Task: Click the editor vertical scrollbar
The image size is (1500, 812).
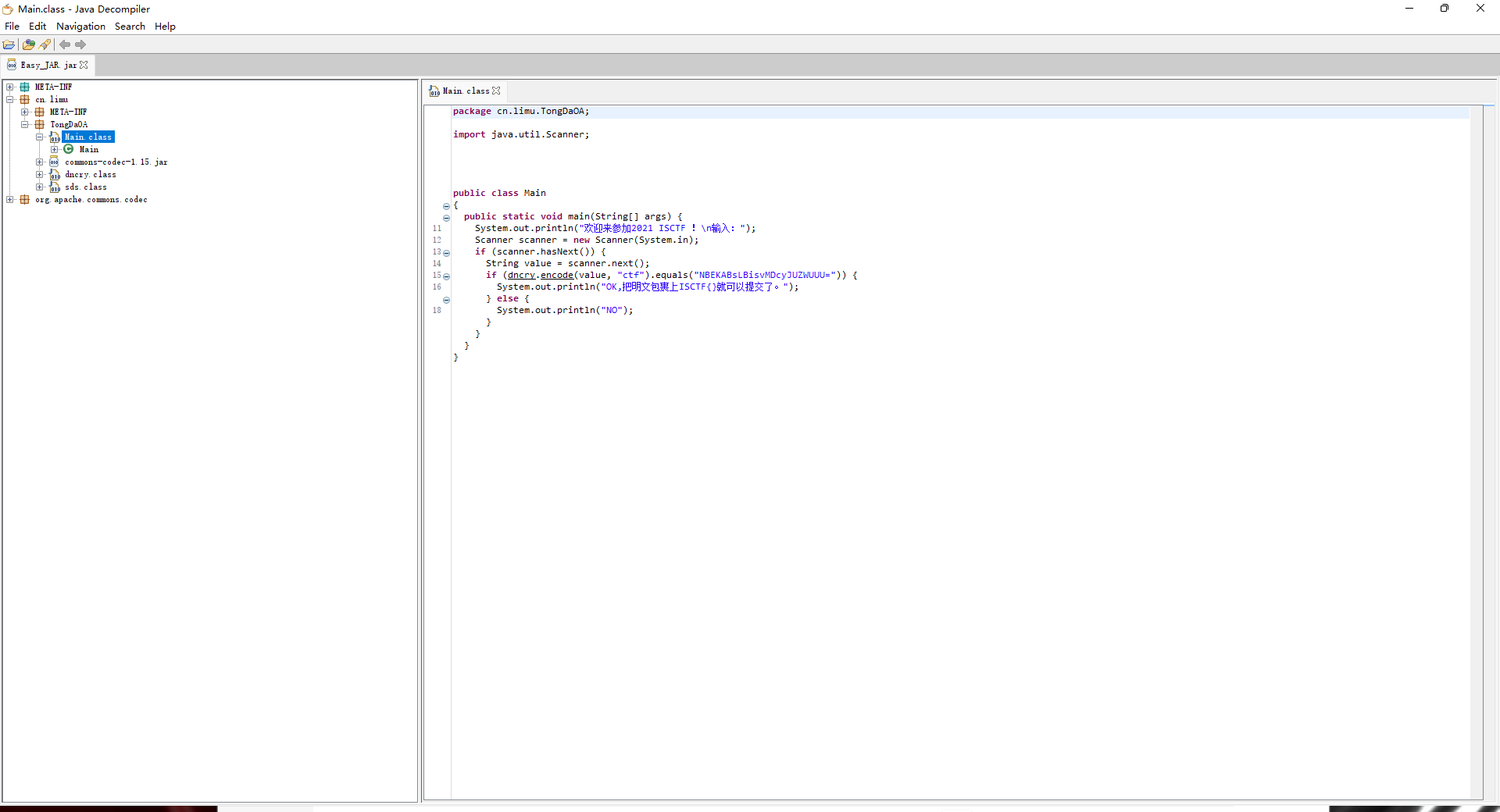Action: [x=1477, y=452]
